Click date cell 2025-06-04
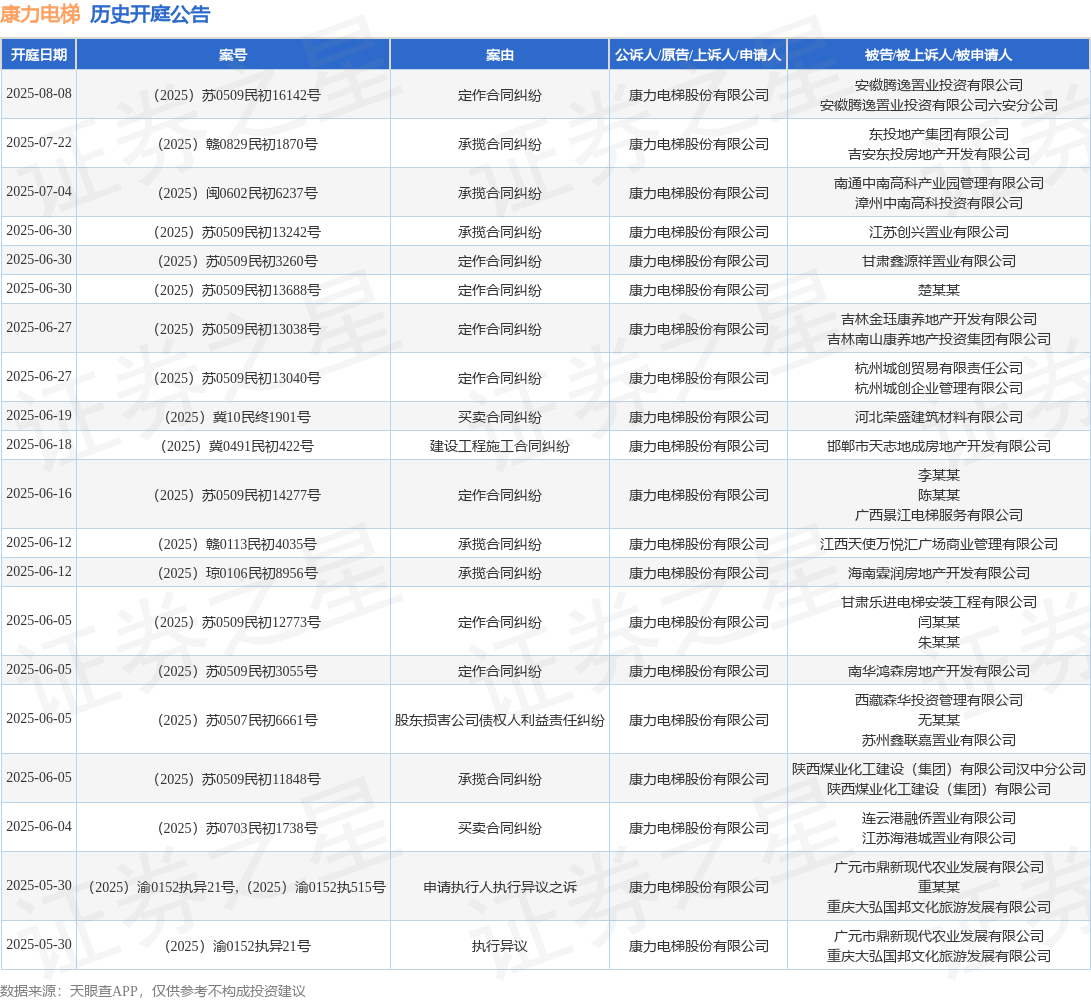Image resolution: width=1091 pixels, height=1000 pixels. click(39, 827)
